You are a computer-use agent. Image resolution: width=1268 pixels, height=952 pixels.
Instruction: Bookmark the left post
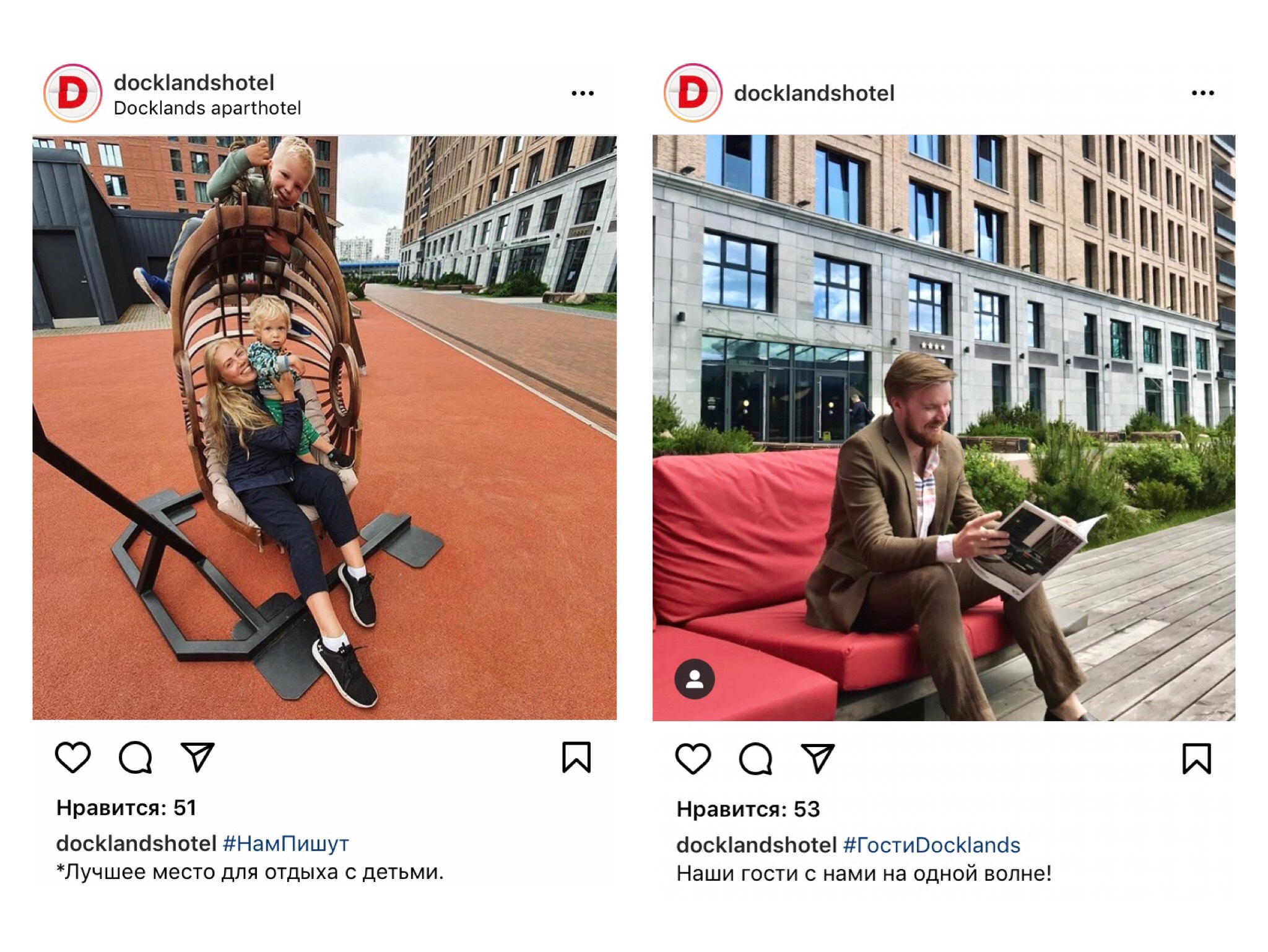click(x=576, y=757)
